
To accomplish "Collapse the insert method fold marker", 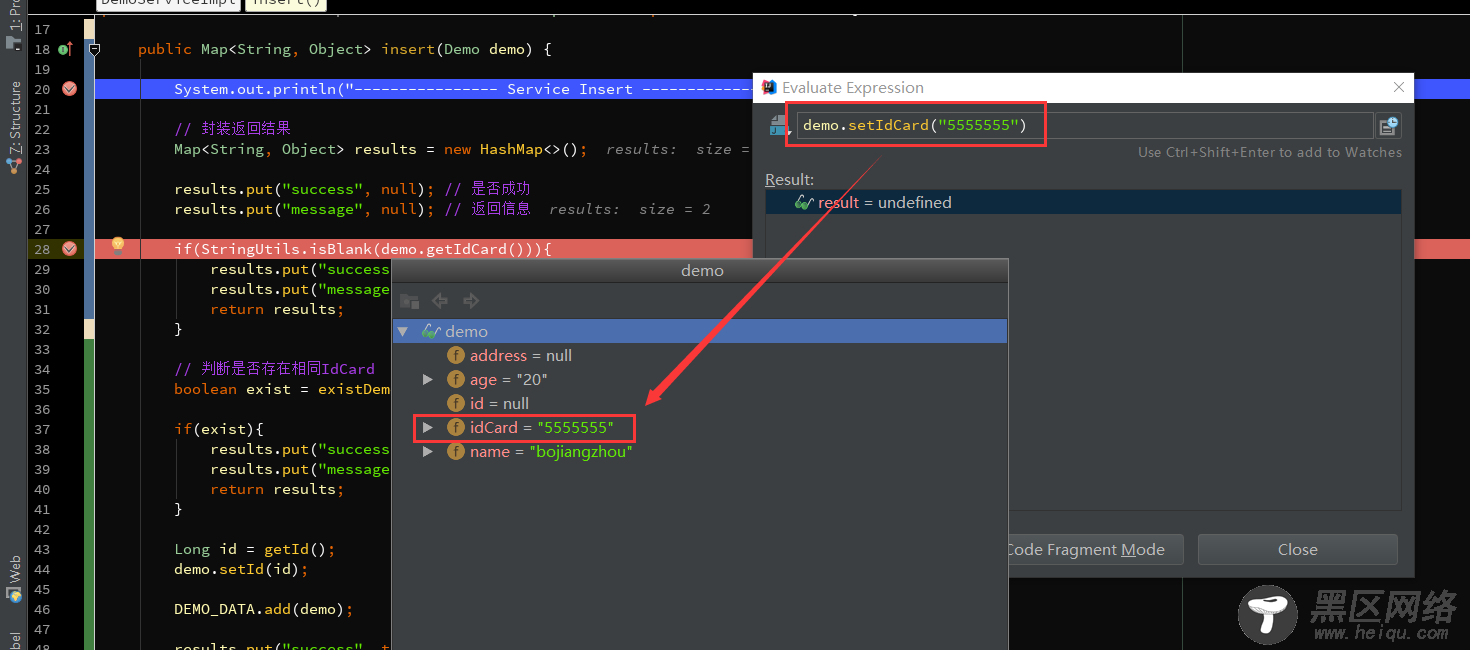I will point(94,49).
